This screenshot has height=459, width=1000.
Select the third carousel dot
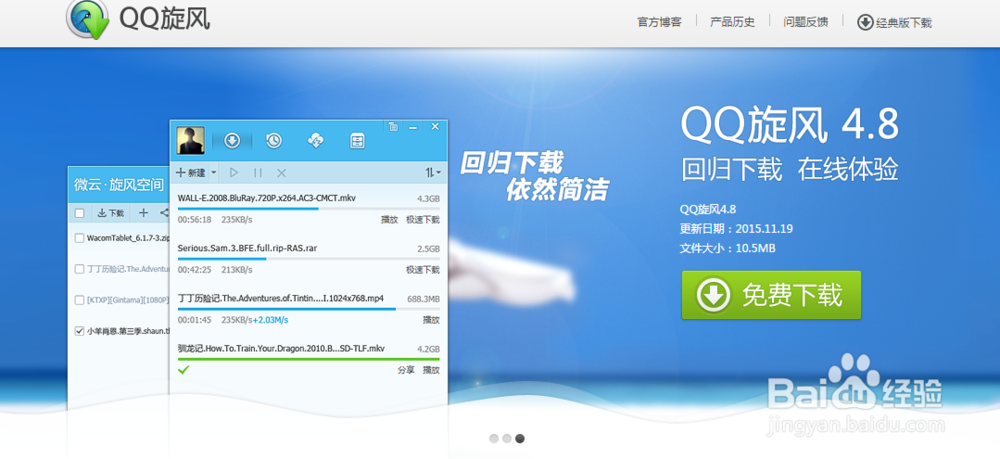[520, 439]
